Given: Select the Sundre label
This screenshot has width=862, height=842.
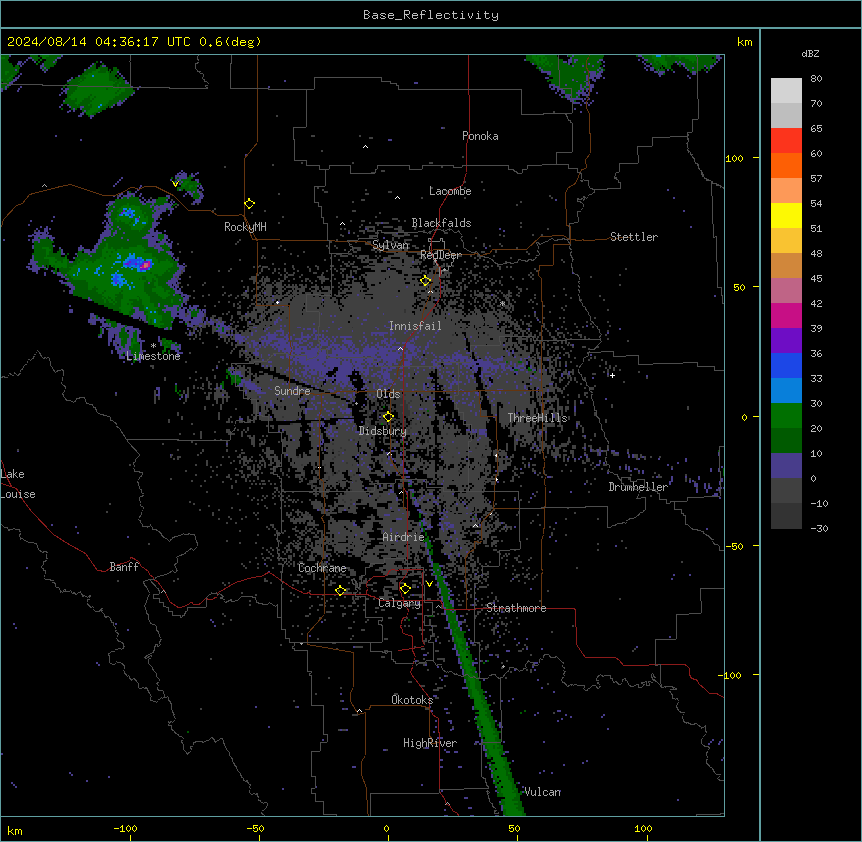Looking at the screenshot, I should 292,391.
